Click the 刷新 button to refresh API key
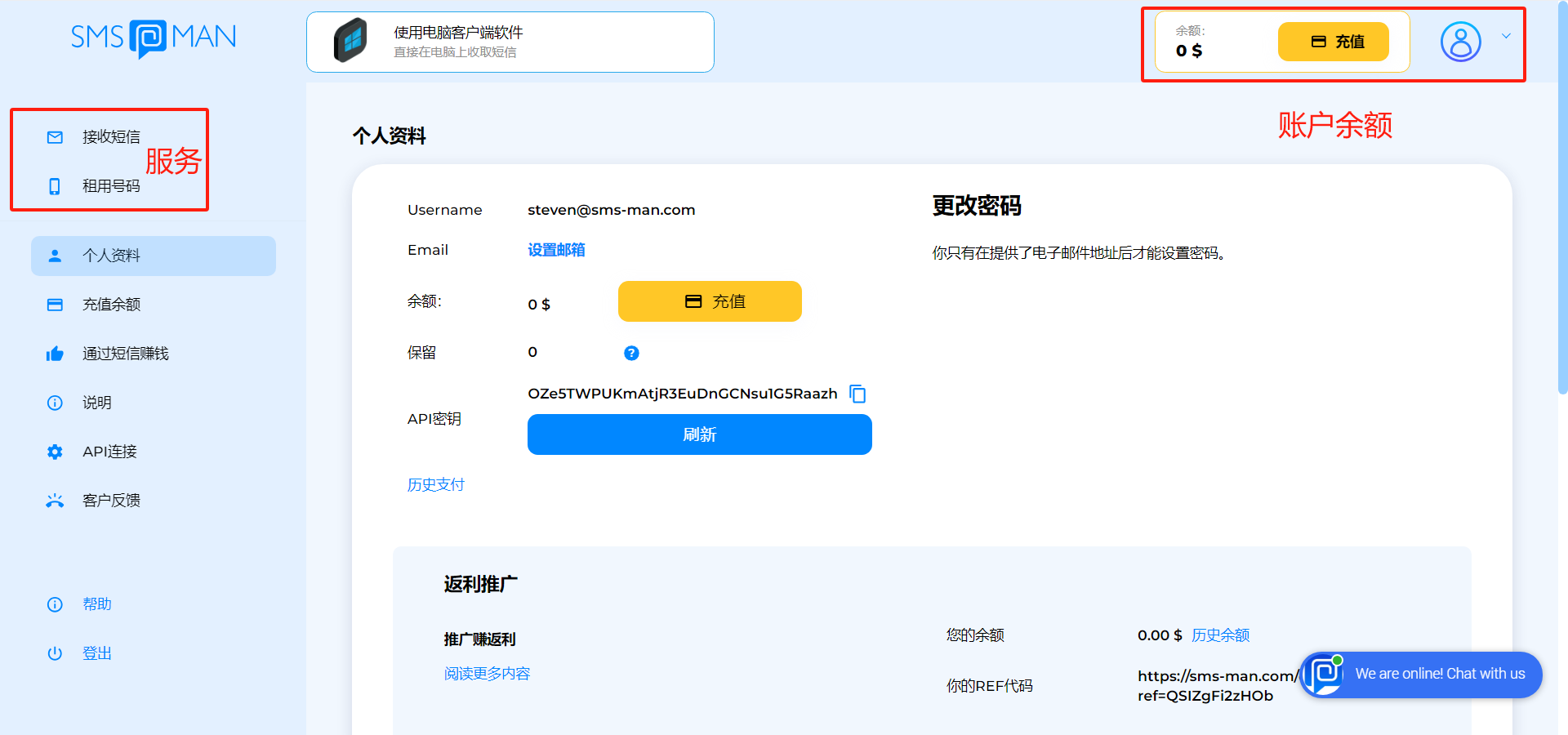Viewport: 1568px width, 735px height. [699, 434]
